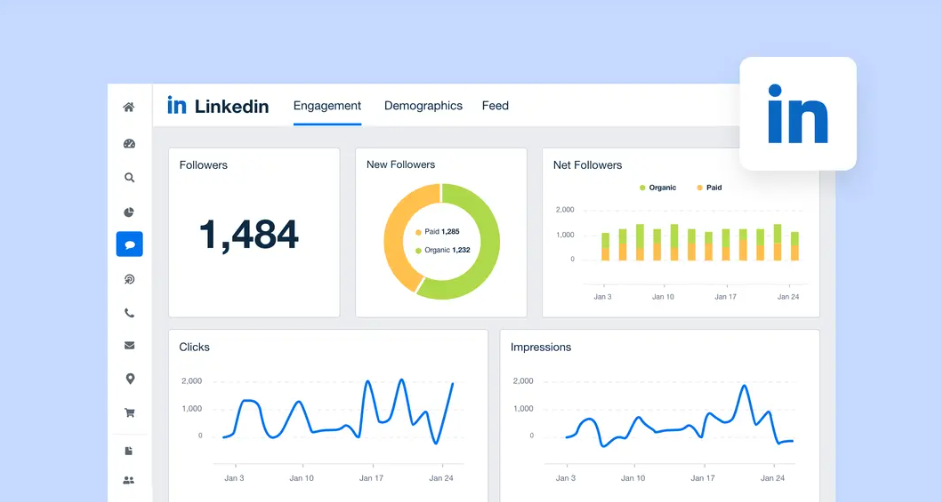Click the Linkedin page title text
Viewport: 941px width, 502px height.
(232, 106)
